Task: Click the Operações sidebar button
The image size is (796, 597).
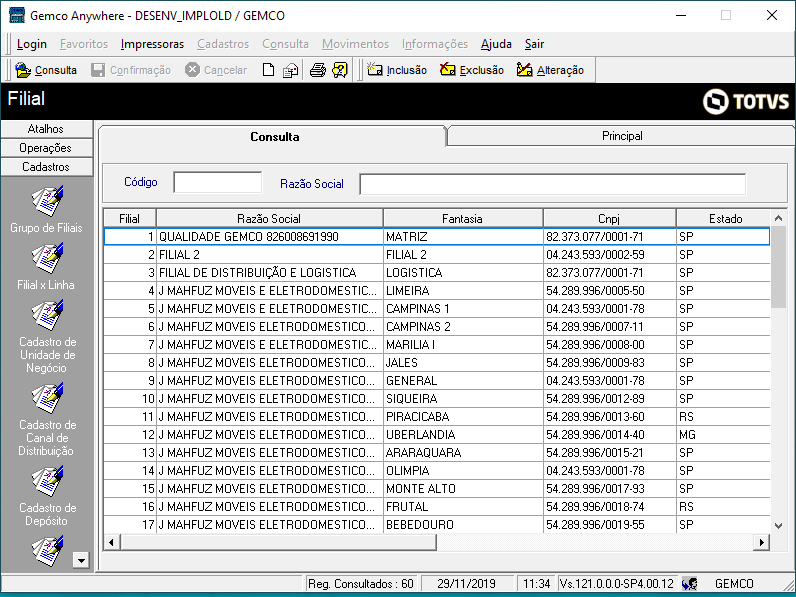Action: coord(46,148)
